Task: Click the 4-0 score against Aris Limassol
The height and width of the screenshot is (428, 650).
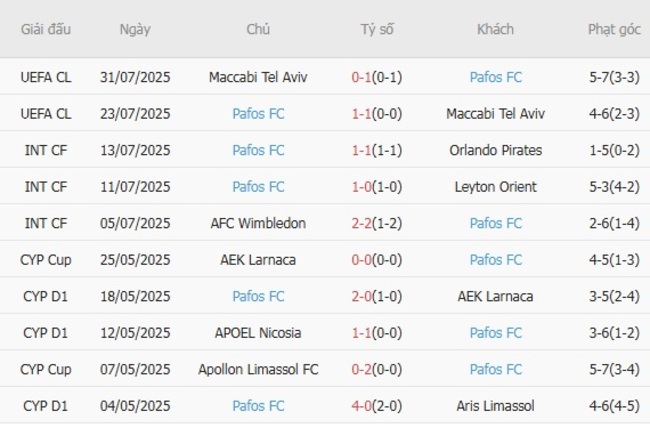Action: [363, 406]
